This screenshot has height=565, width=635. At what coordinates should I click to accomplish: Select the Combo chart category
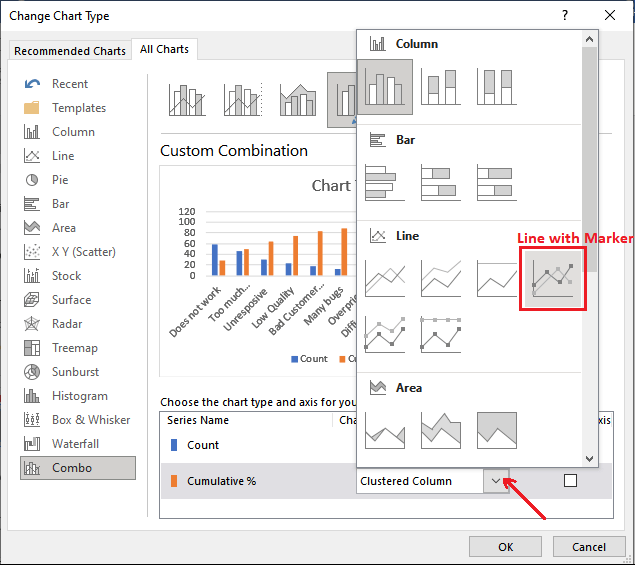click(78, 468)
